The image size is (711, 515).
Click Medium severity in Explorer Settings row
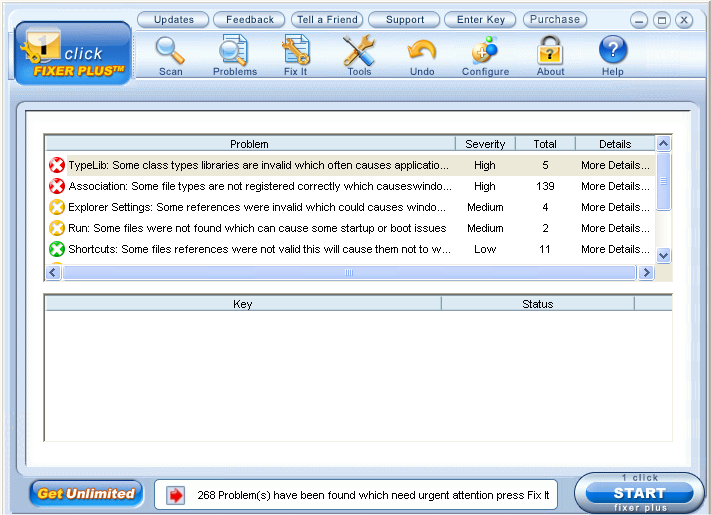(485, 207)
